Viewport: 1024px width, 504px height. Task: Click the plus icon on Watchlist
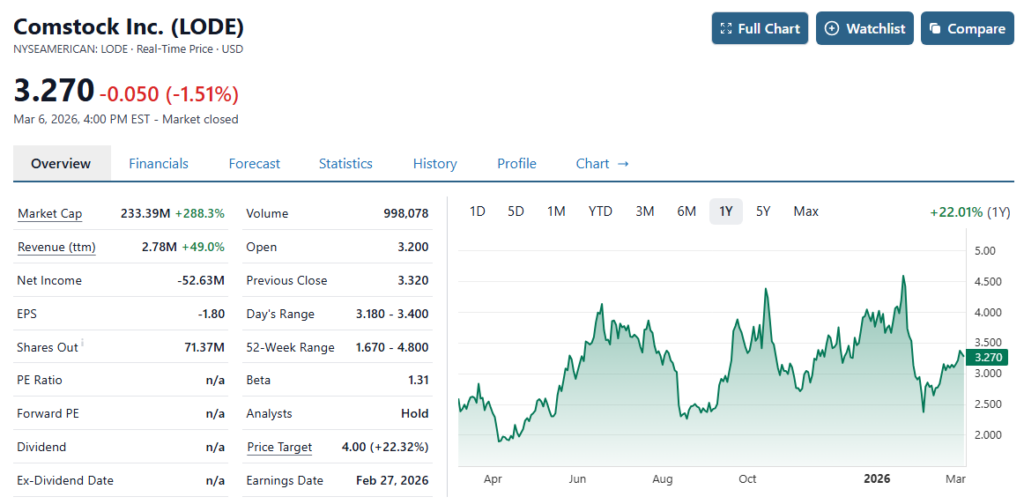click(x=832, y=29)
